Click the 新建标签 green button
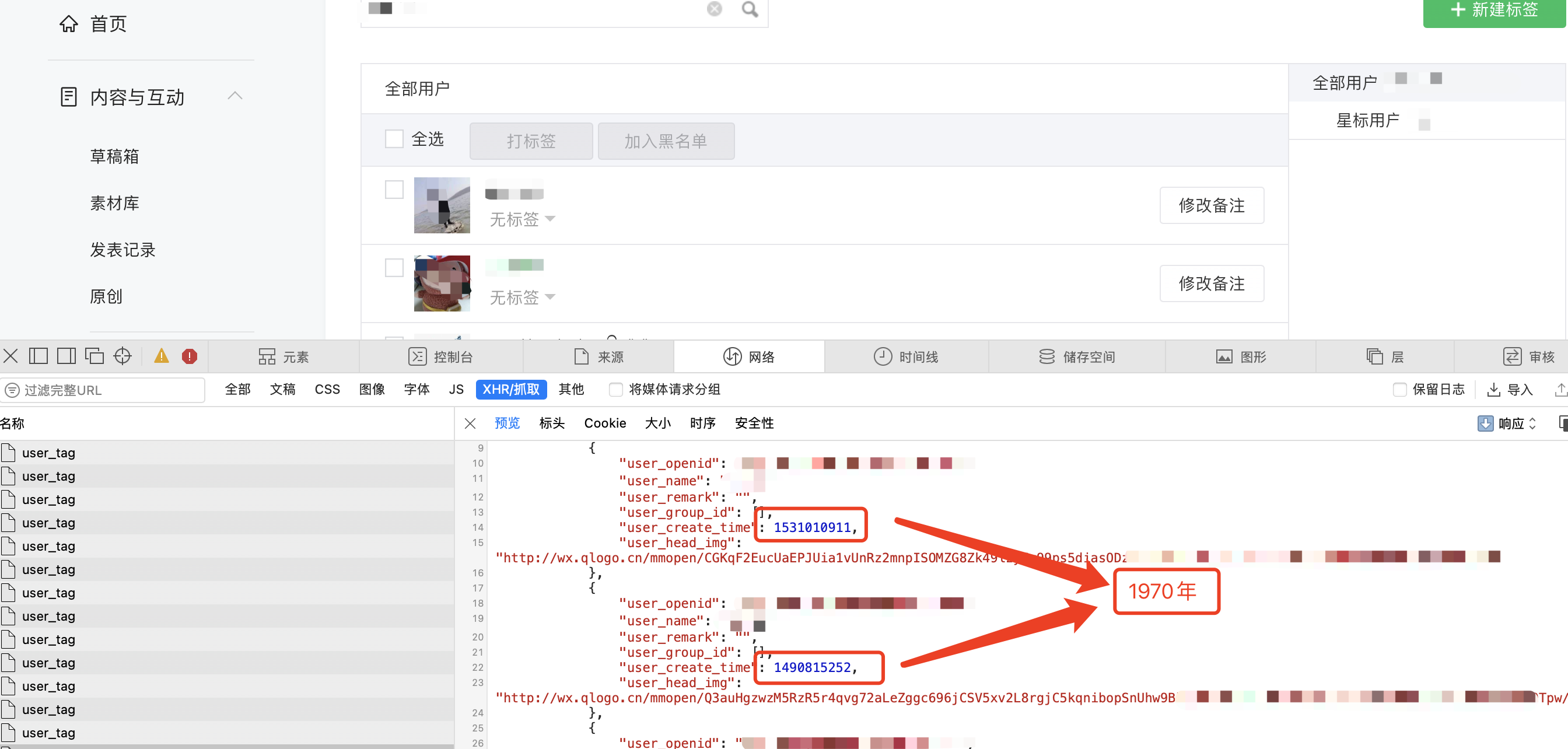The height and width of the screenshot is (749, 1568). coord(1494,10)
